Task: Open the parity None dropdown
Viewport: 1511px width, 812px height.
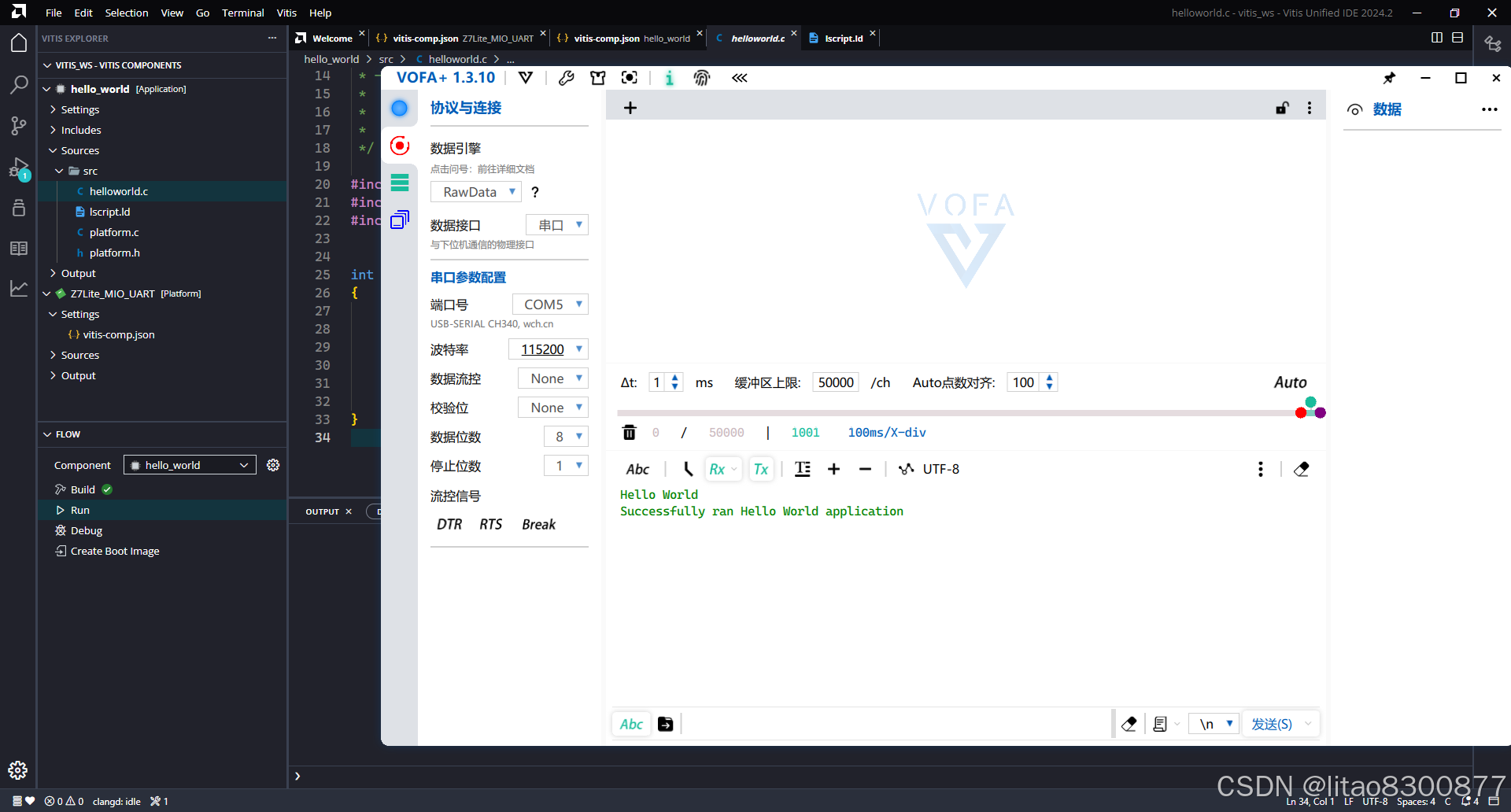Action: click(x=553, y=408)
